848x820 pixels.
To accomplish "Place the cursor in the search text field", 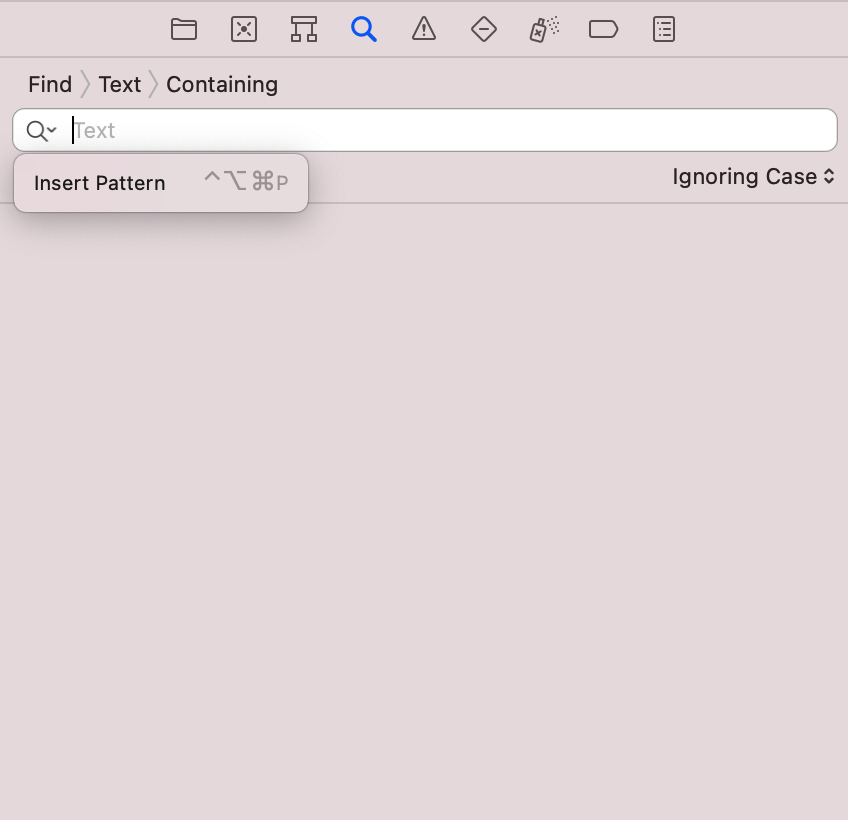I will [x=400, y=130].
